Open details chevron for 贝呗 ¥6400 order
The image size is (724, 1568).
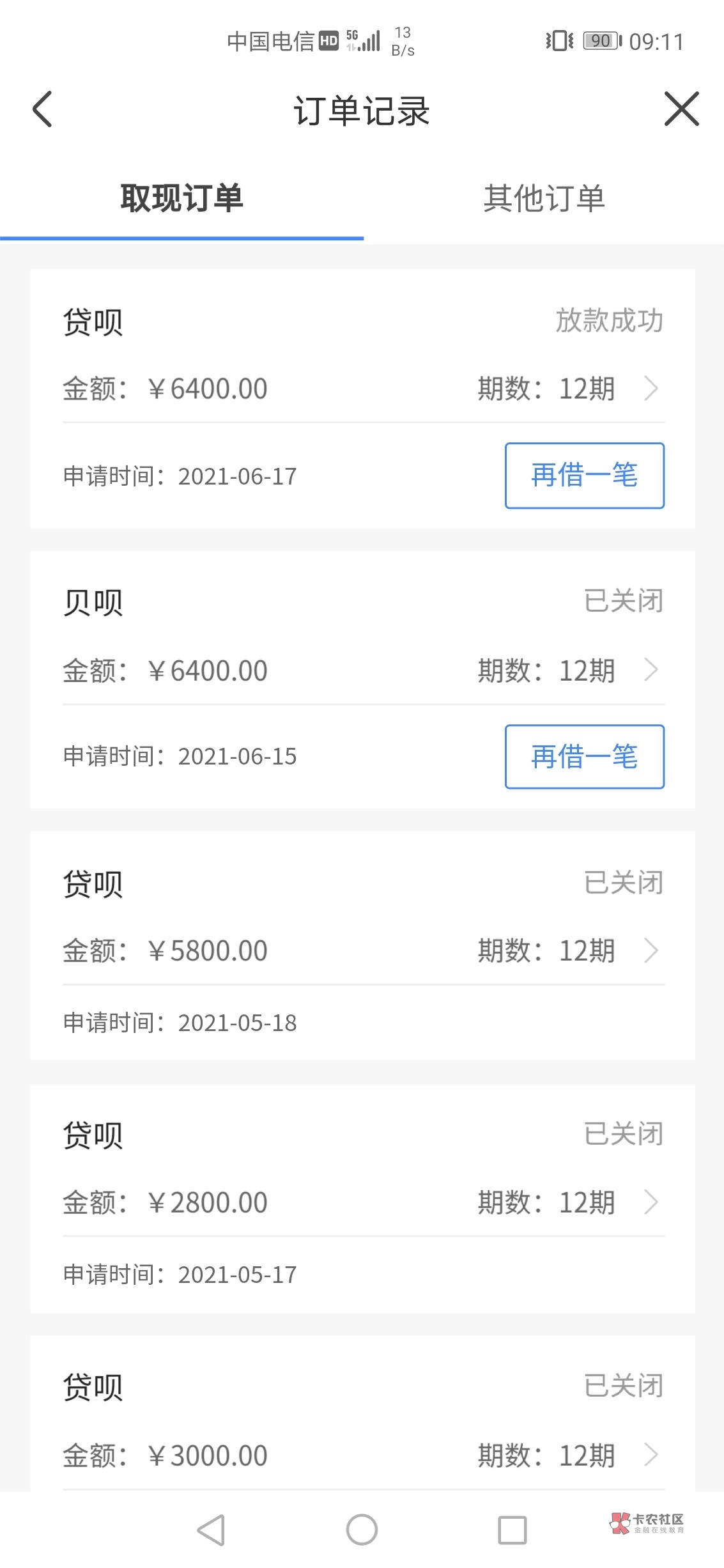click(x=651, y=670)
